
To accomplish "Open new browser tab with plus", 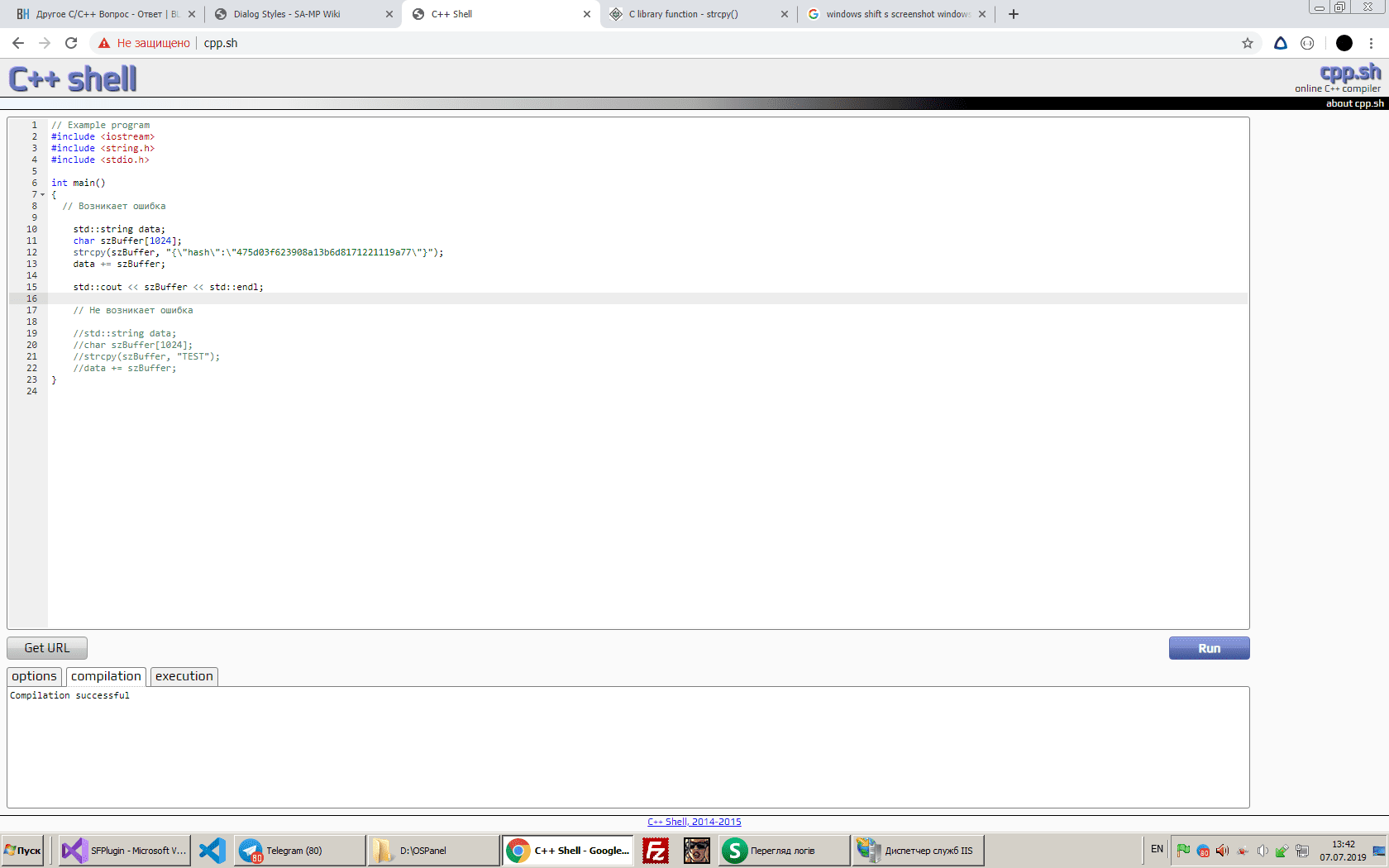I will tap(1014, 14).
